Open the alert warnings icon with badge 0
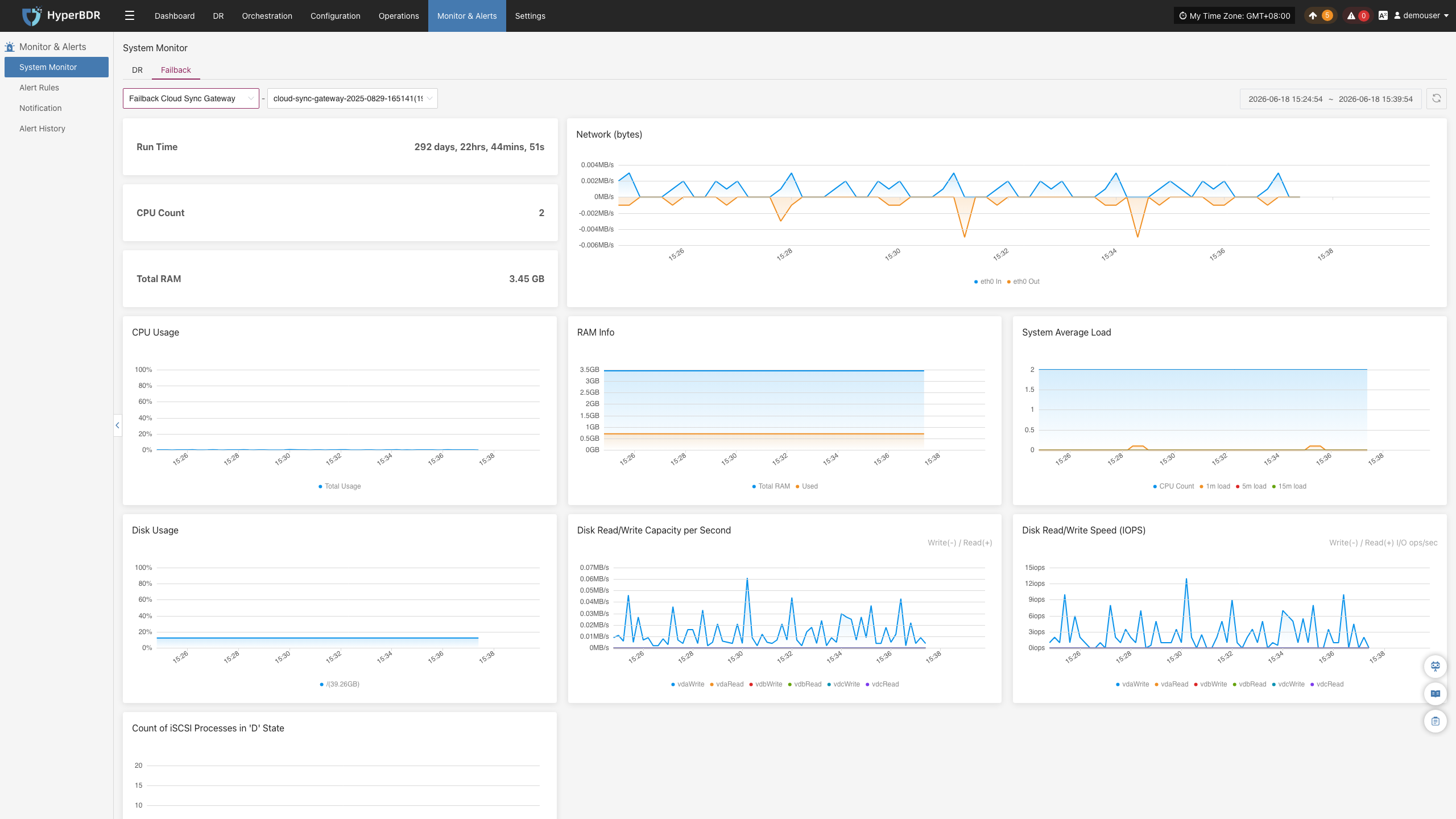 click(x=1358, y=16)
